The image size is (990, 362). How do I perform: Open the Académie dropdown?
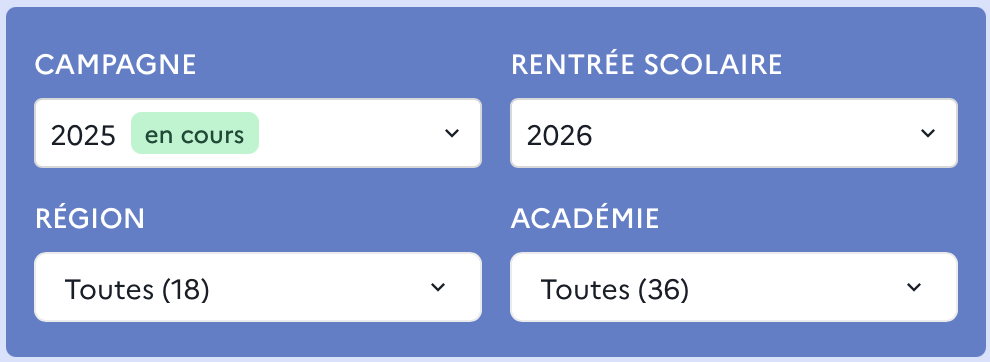(734, 287)
